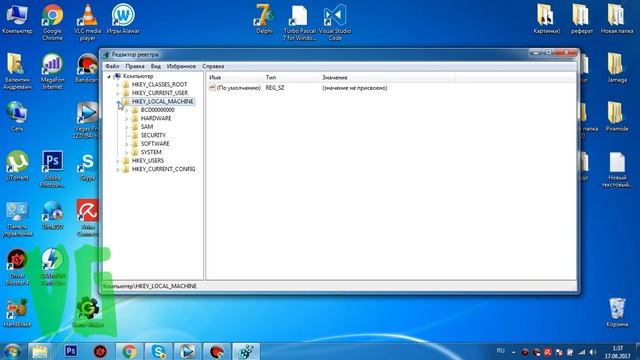Expand the HKEY_USERS key
The height and width of the screenshot is (360, 640).
118,161
